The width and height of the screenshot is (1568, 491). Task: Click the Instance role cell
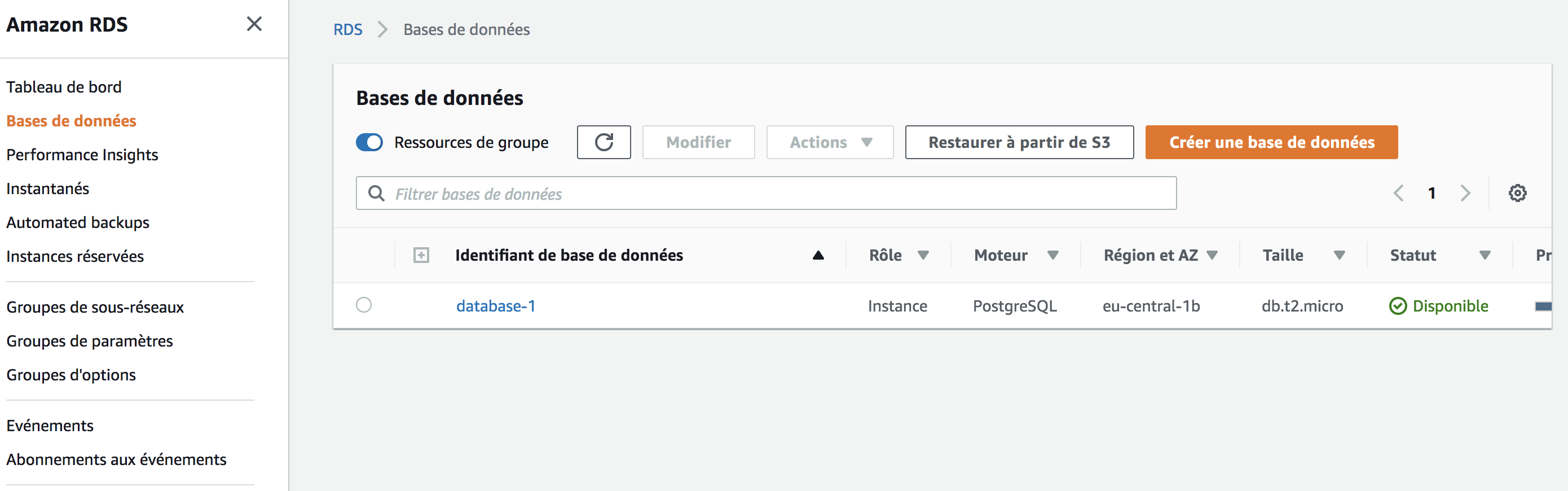(x=897, y=306)
